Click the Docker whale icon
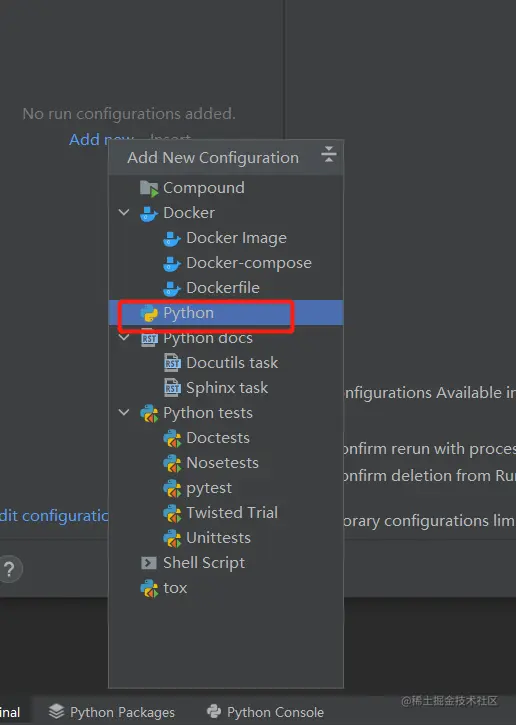This screenshot has width=516, height=725. click(x=149, y=214)
